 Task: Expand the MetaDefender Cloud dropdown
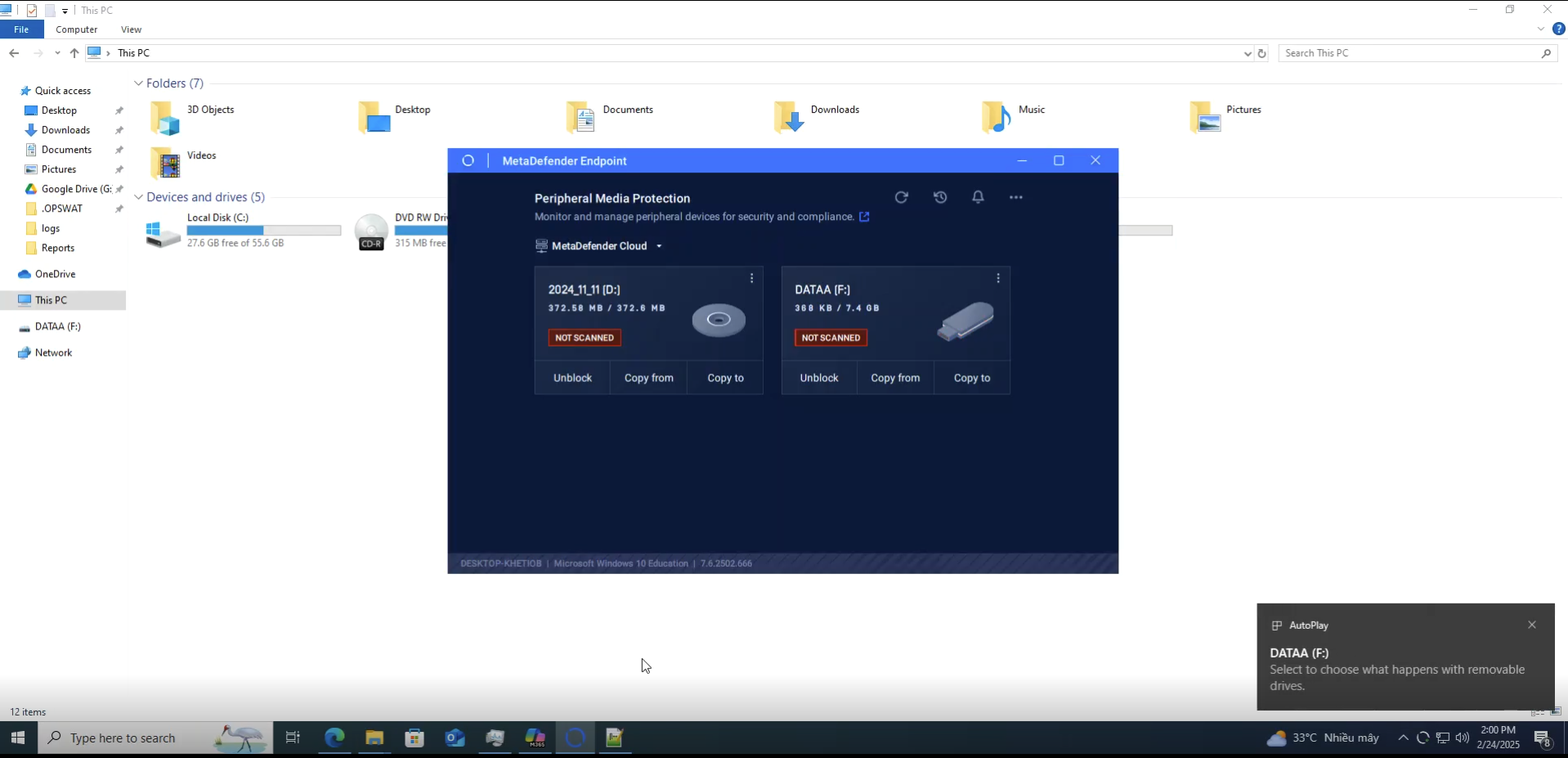(598, 246)
